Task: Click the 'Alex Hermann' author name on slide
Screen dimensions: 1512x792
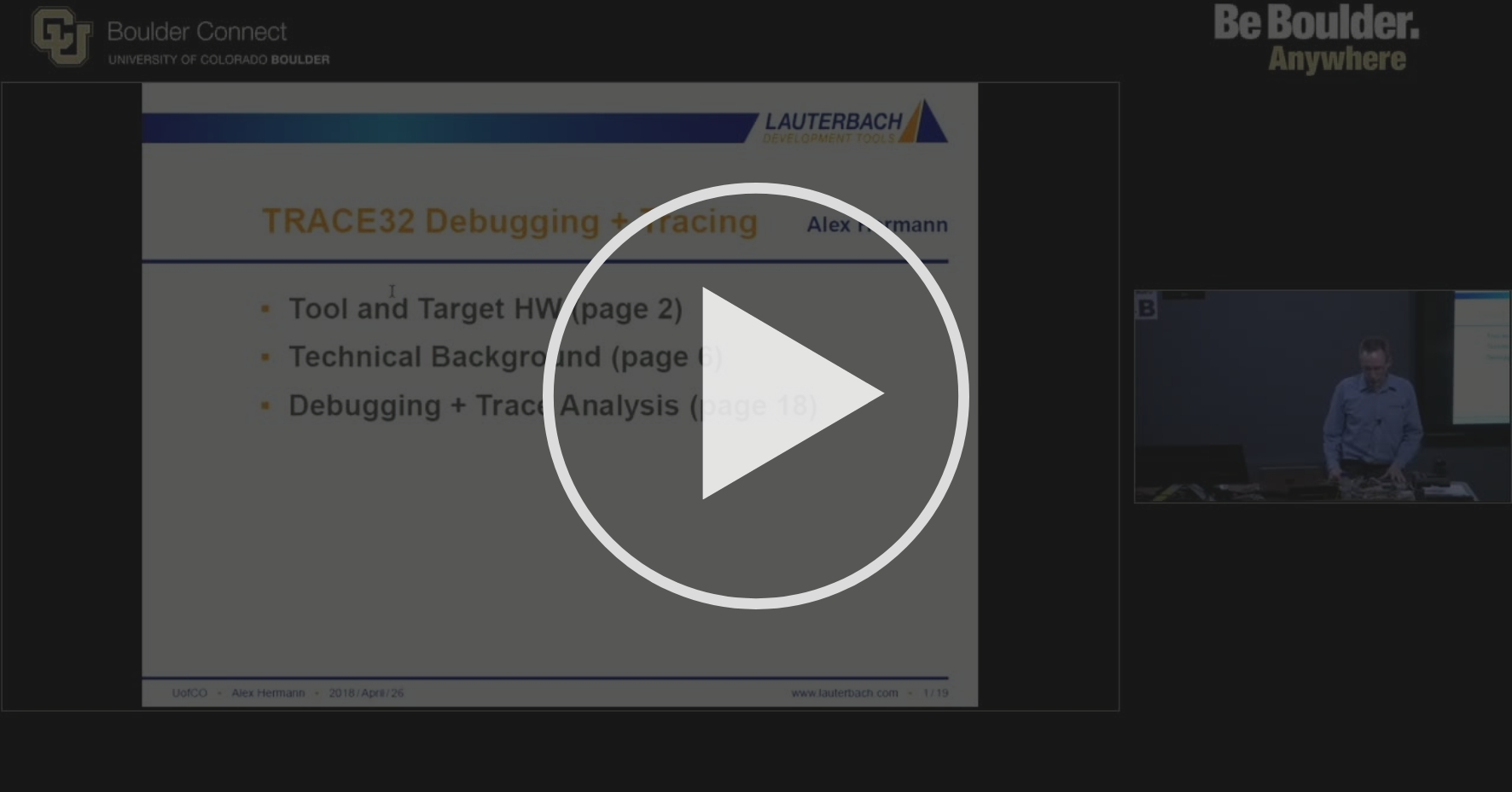Action: pyautogui.click(x=877, y=224)
